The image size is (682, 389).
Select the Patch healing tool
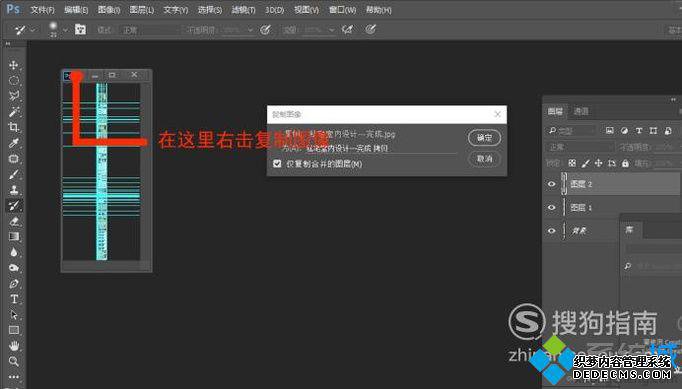pos(13,158)
